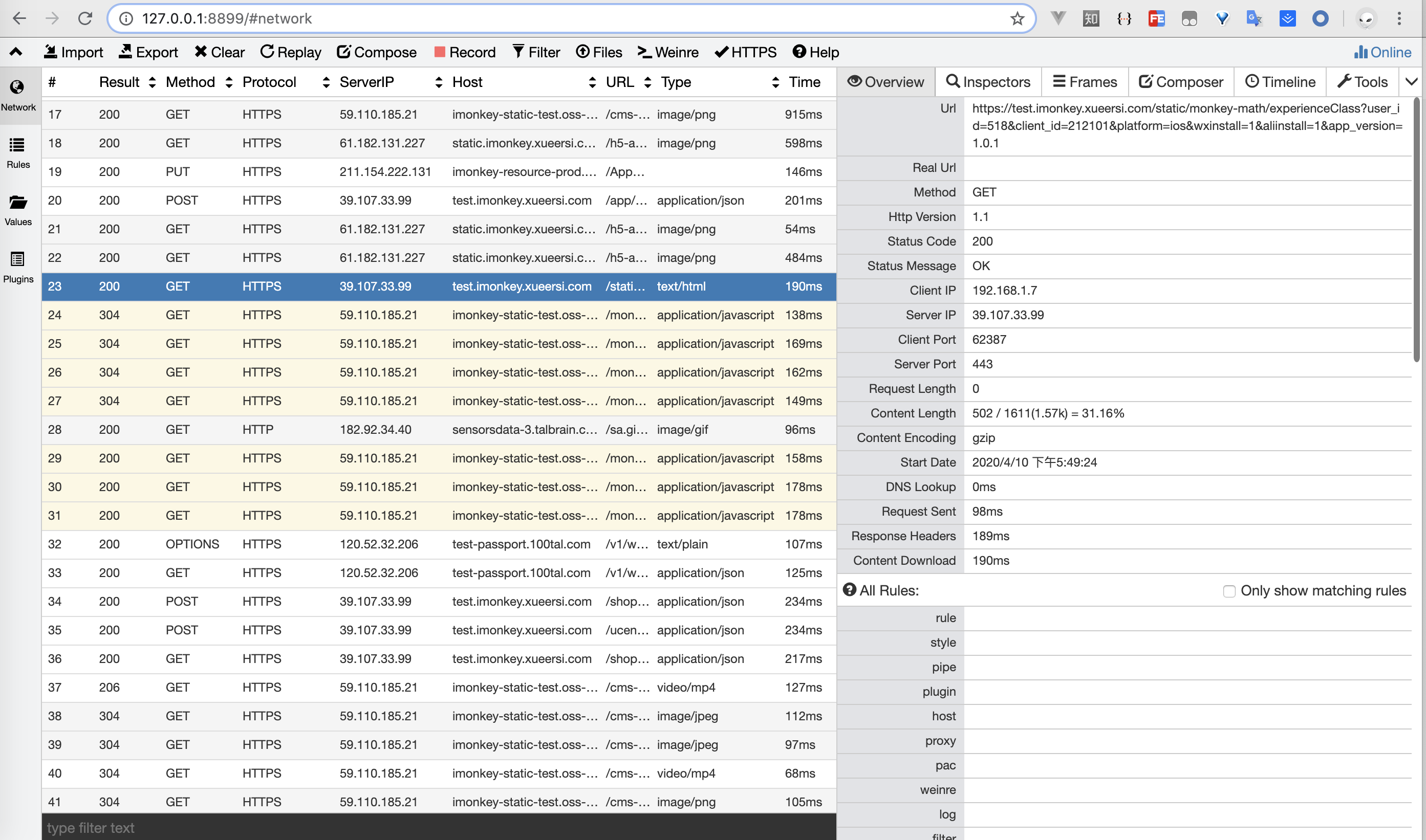This screenshot has width=1426, height=840.
Task: Toggle the Record capture button
Action: [x=465, y=52]
